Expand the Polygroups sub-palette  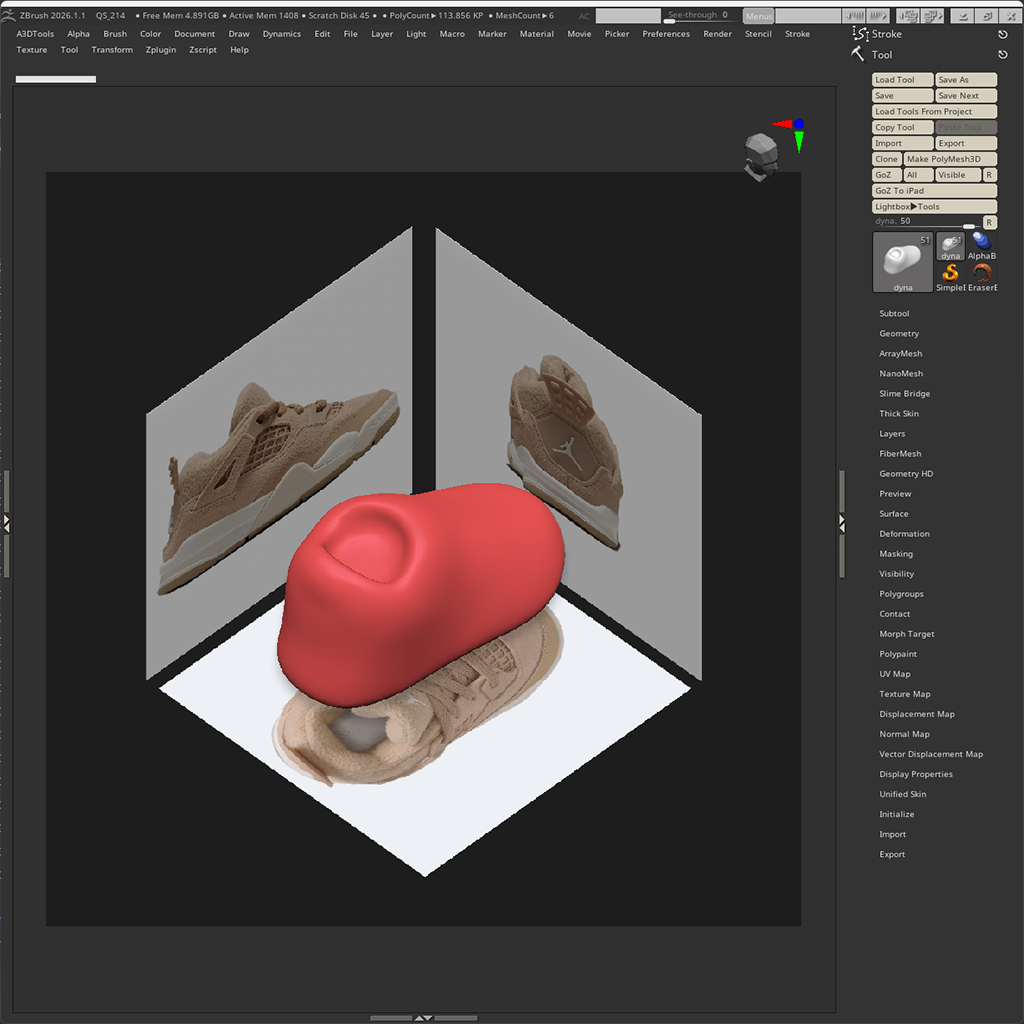[901, 594]
